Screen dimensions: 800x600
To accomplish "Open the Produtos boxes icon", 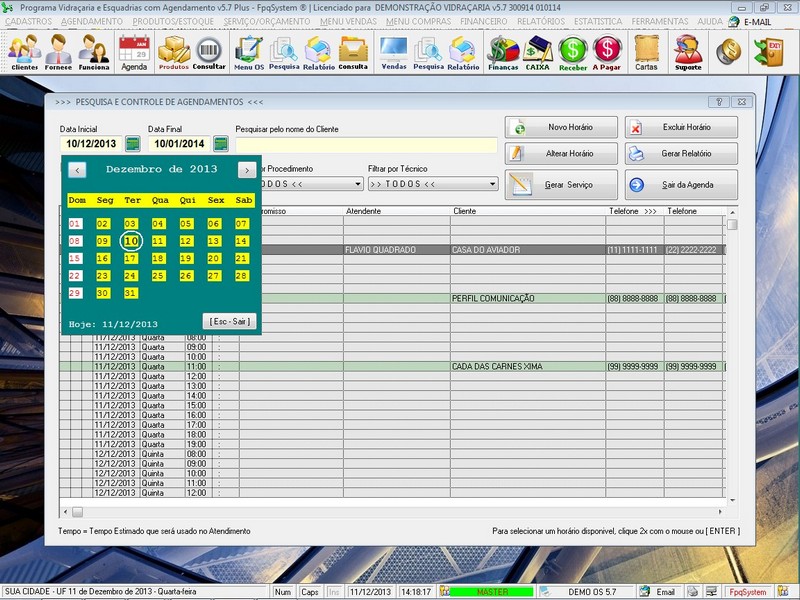I will (x=174, y=51).
